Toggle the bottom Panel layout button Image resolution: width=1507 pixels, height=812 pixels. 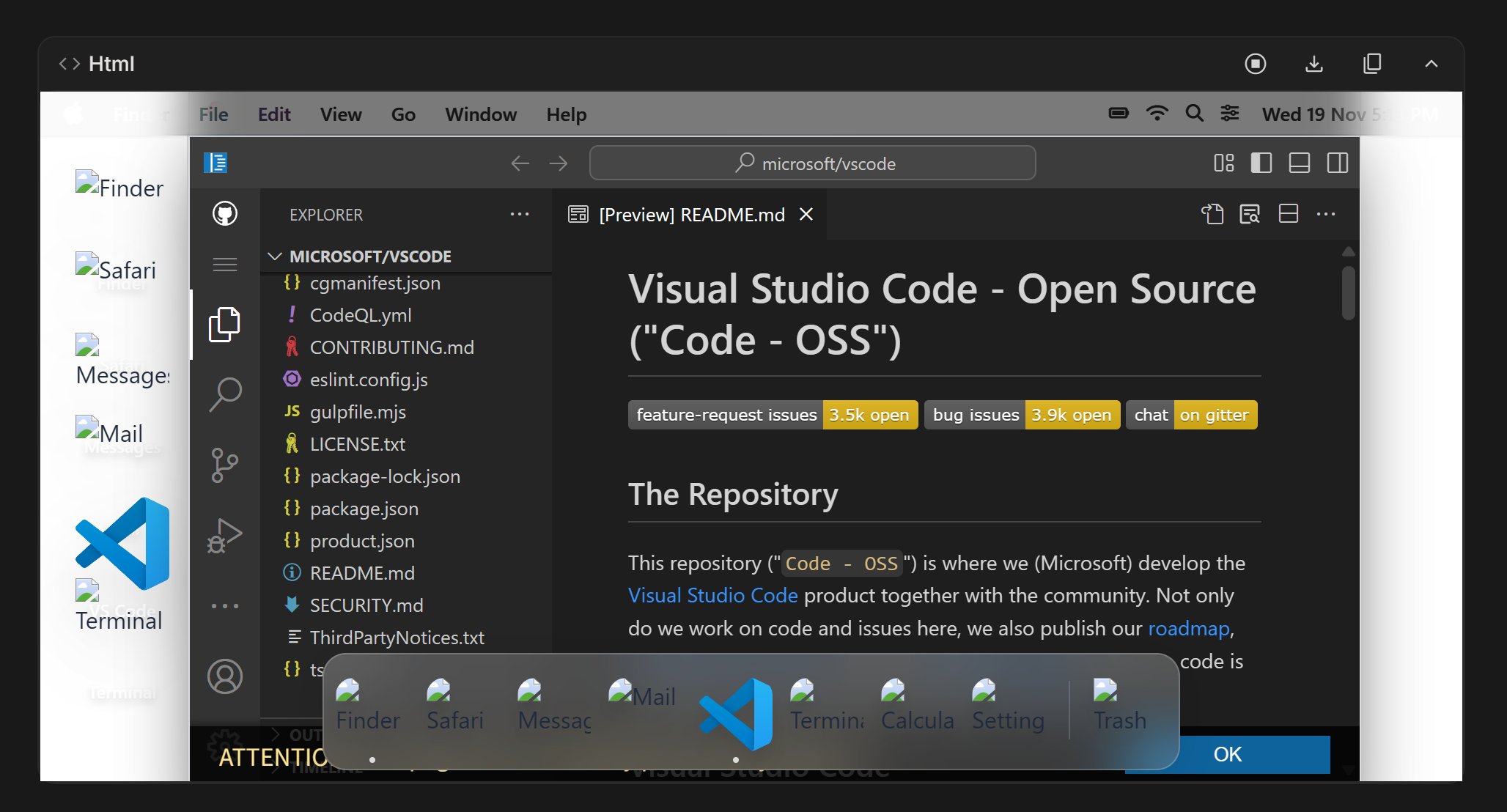[1299, 163]
